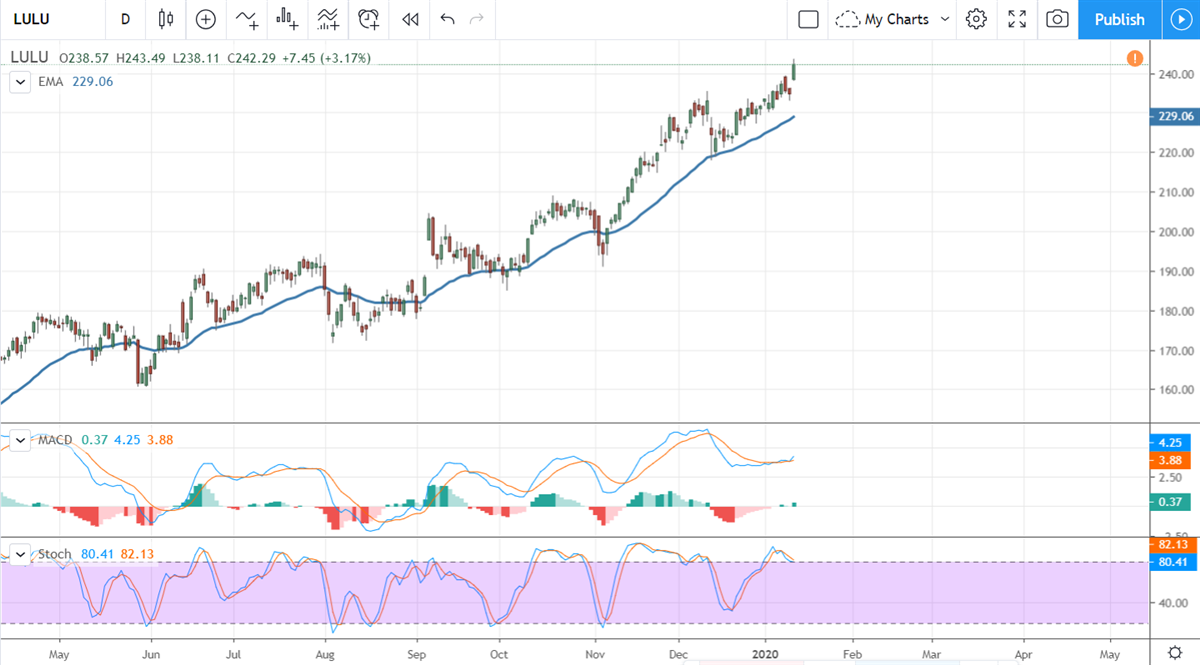Open chart settings gear in top toolbar
This screenshot has width=1200, height=665.
pos(976,19)
